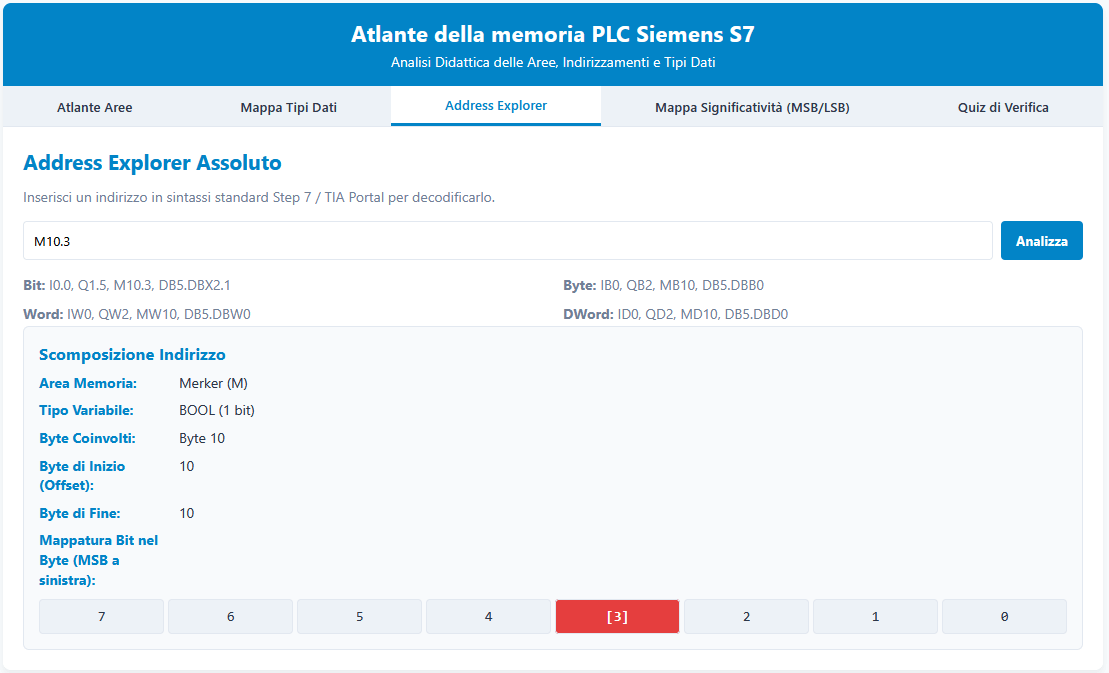Image resolution: width=1109 pixels, height=673 pixels.
Task: Click the DWord examples line with ID0, QD2
Action: [x=675, y=315]
